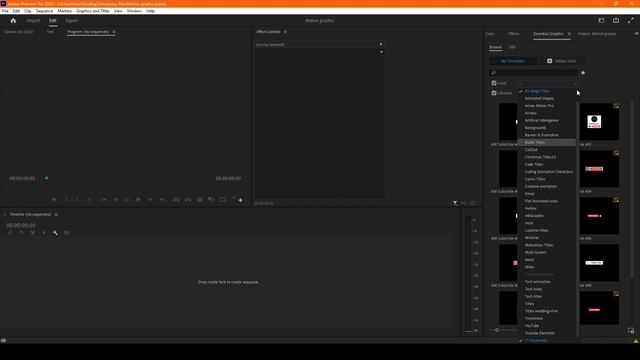Screen dimensions: 640x360
Task: Show the hidden panels via the double chevron
Action: tap(636, 34)
